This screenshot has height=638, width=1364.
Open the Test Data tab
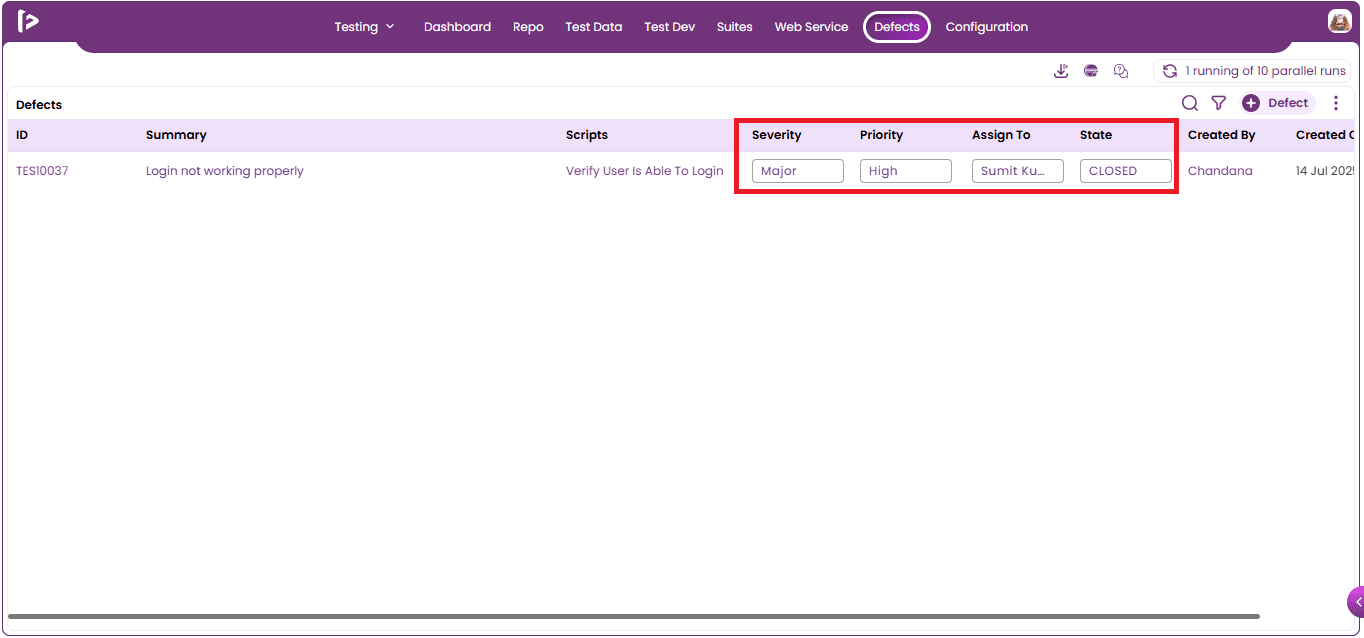click(594, 27)
